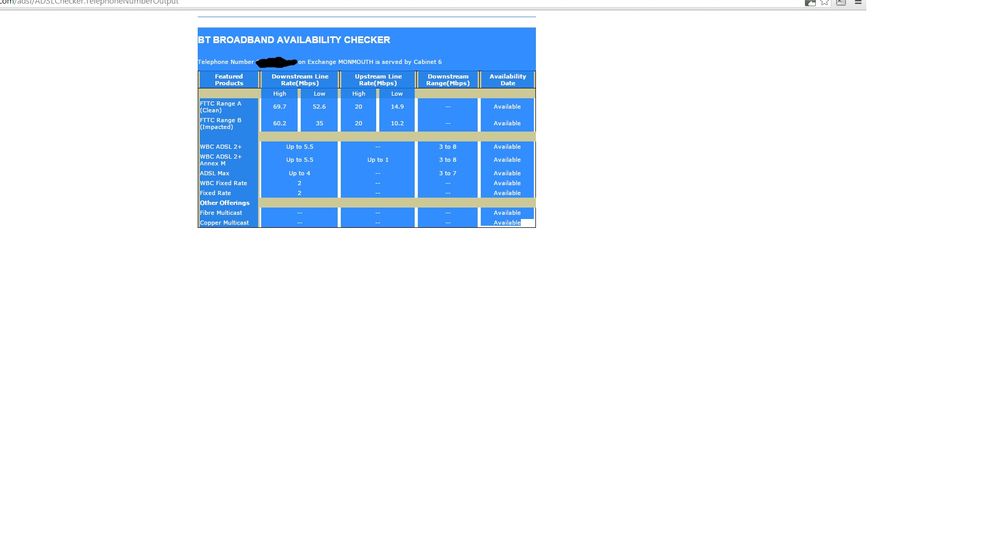
Task: Click the 10.2 upstream low value
Action: (397, 124)
